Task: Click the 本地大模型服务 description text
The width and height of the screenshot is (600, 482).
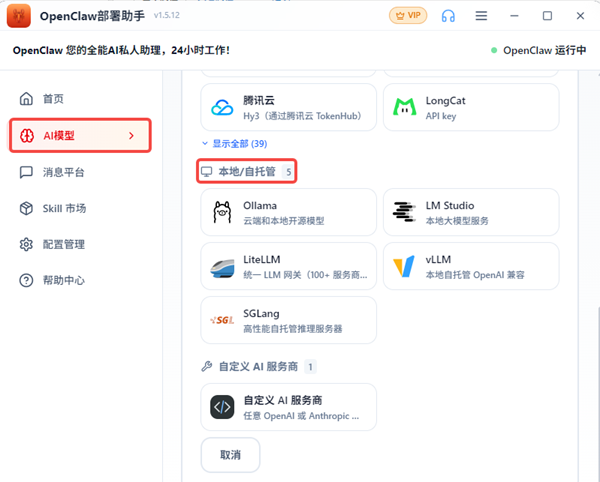Action: [457, 221]
